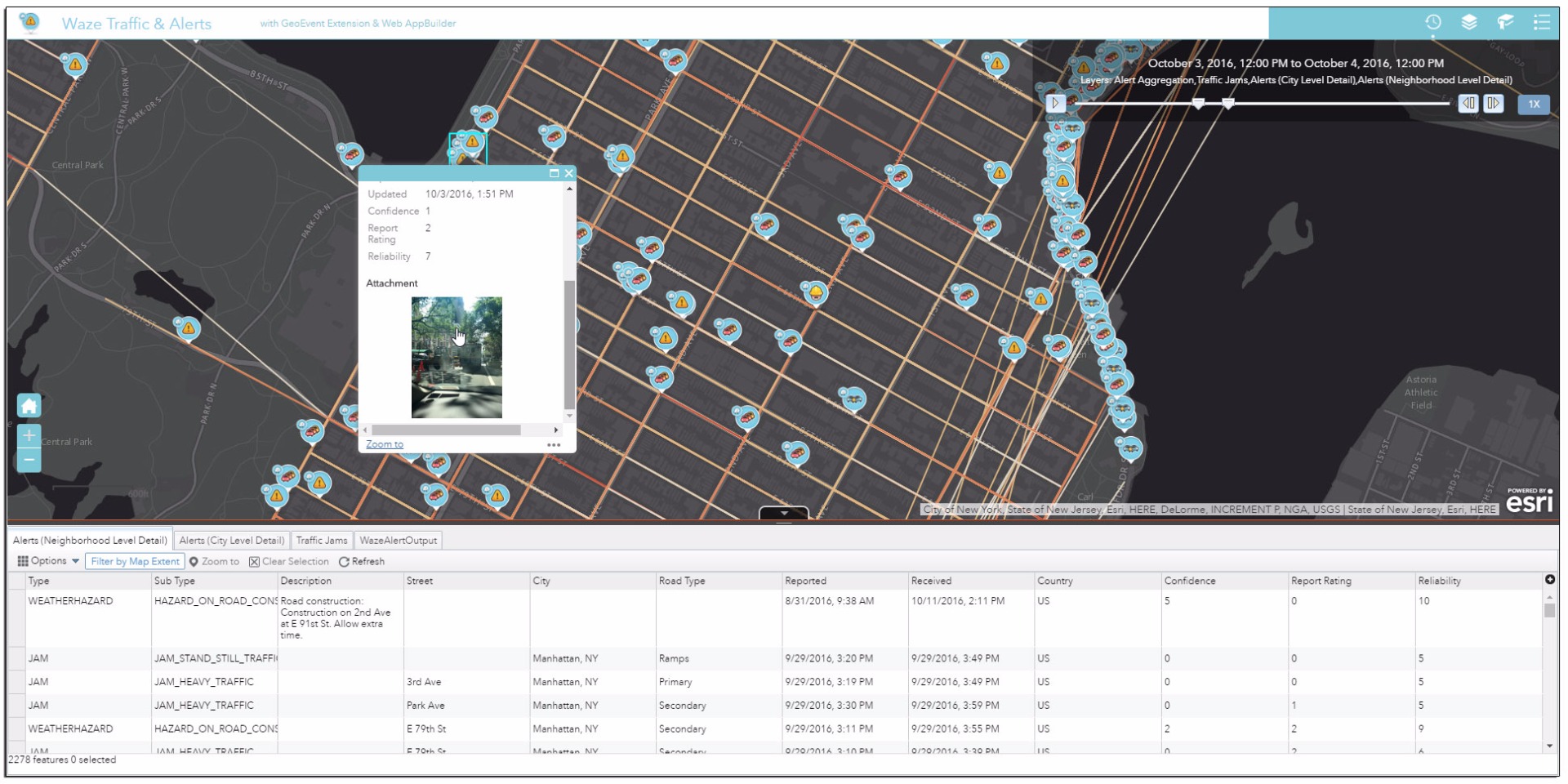Open the table column chooser plus icon
1568x784 pixels.
pos(1550,580)
